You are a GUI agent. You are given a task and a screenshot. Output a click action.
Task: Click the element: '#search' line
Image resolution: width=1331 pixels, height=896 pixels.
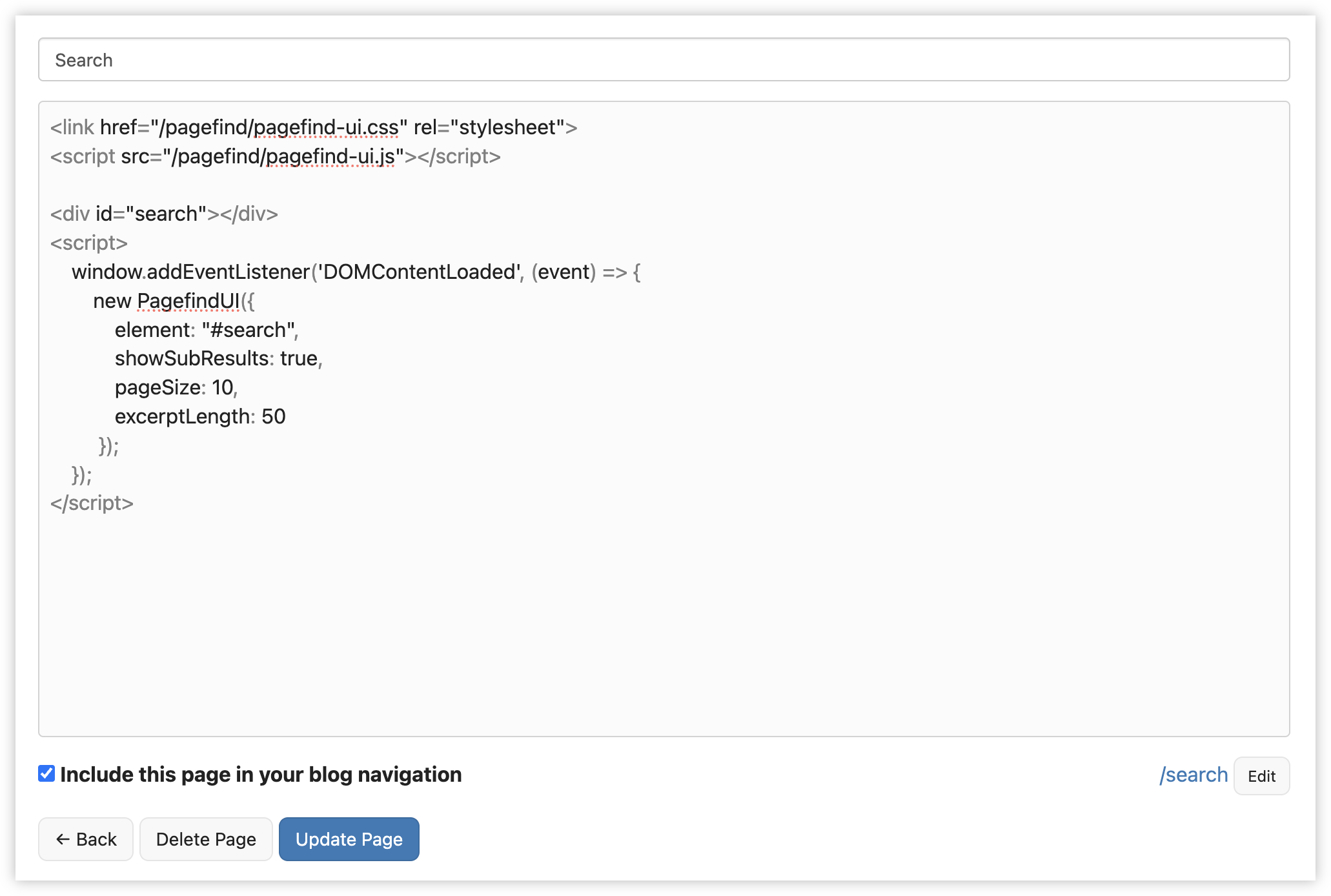(205, 329)
